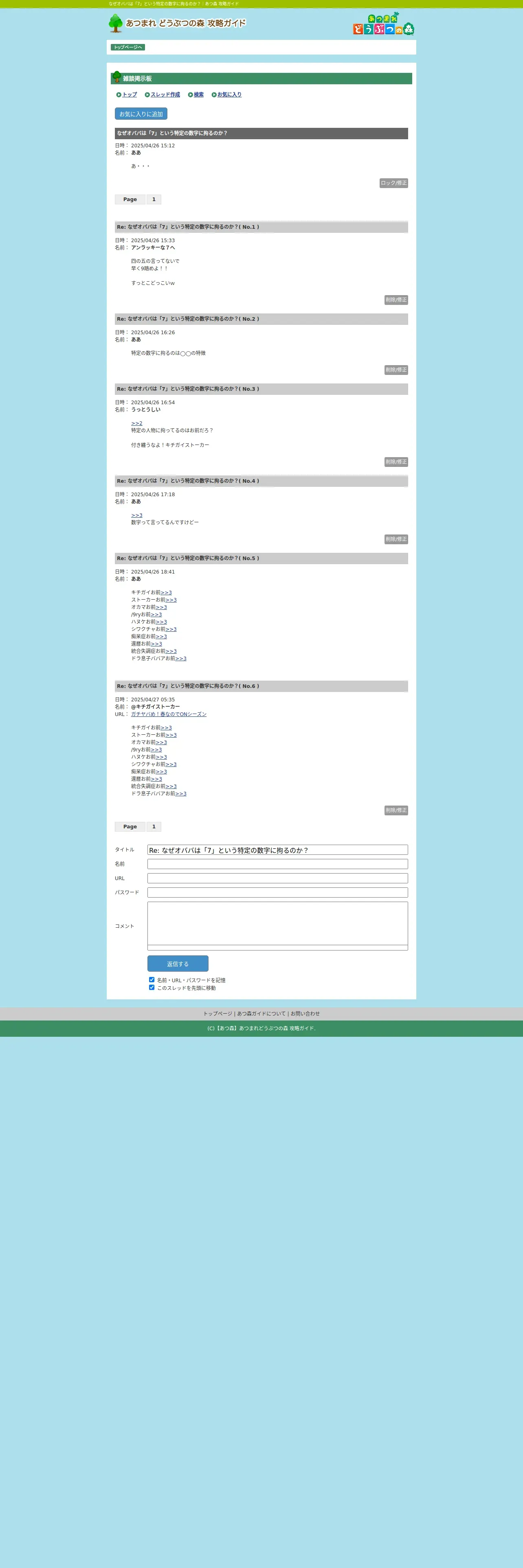Open the トップ board link
The width and height of the screenshot is (523, 1568).
pyautogui.click(x=130, y=95)
